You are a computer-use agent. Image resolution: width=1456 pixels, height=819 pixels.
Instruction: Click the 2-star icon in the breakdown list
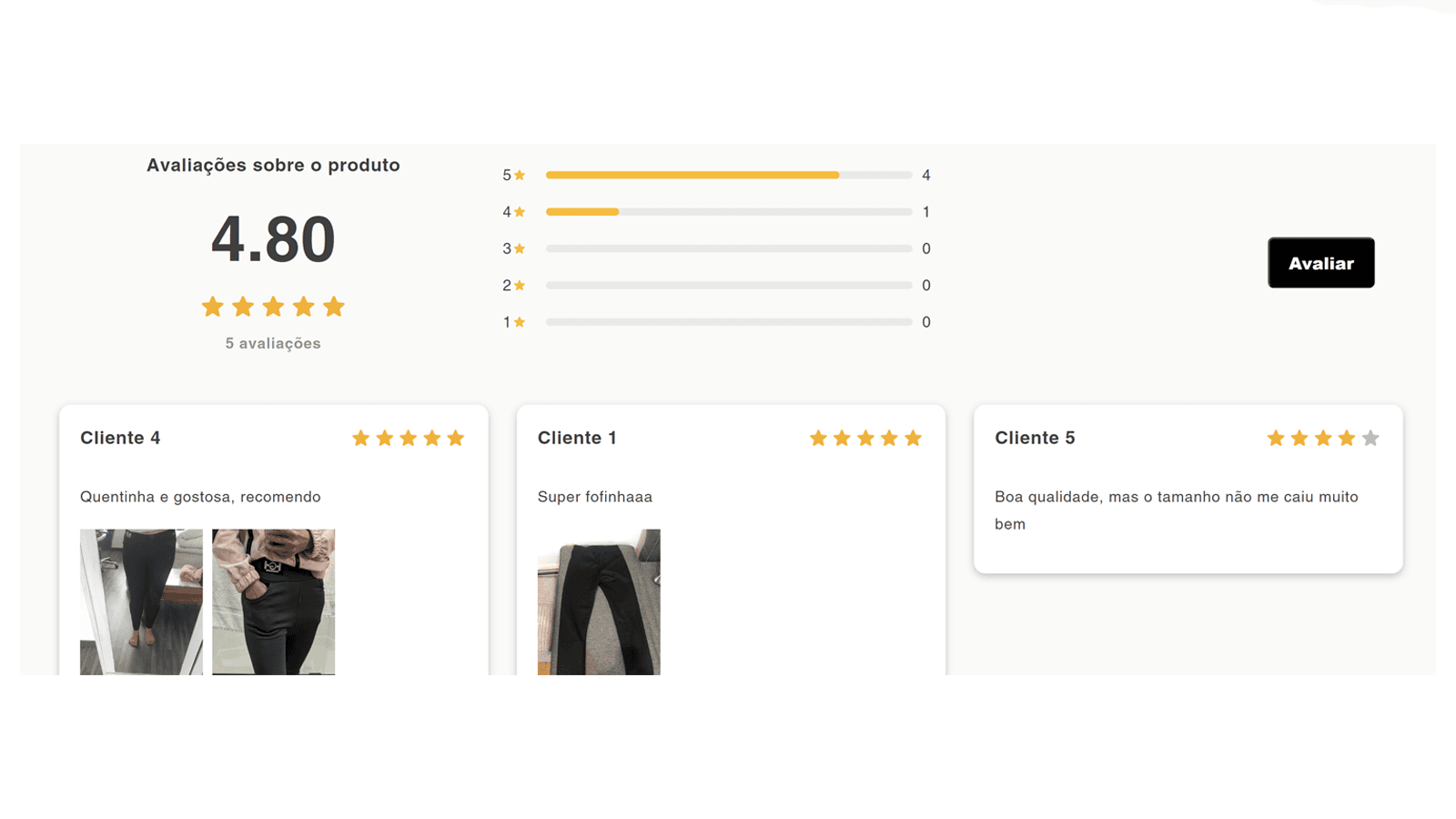521,285
